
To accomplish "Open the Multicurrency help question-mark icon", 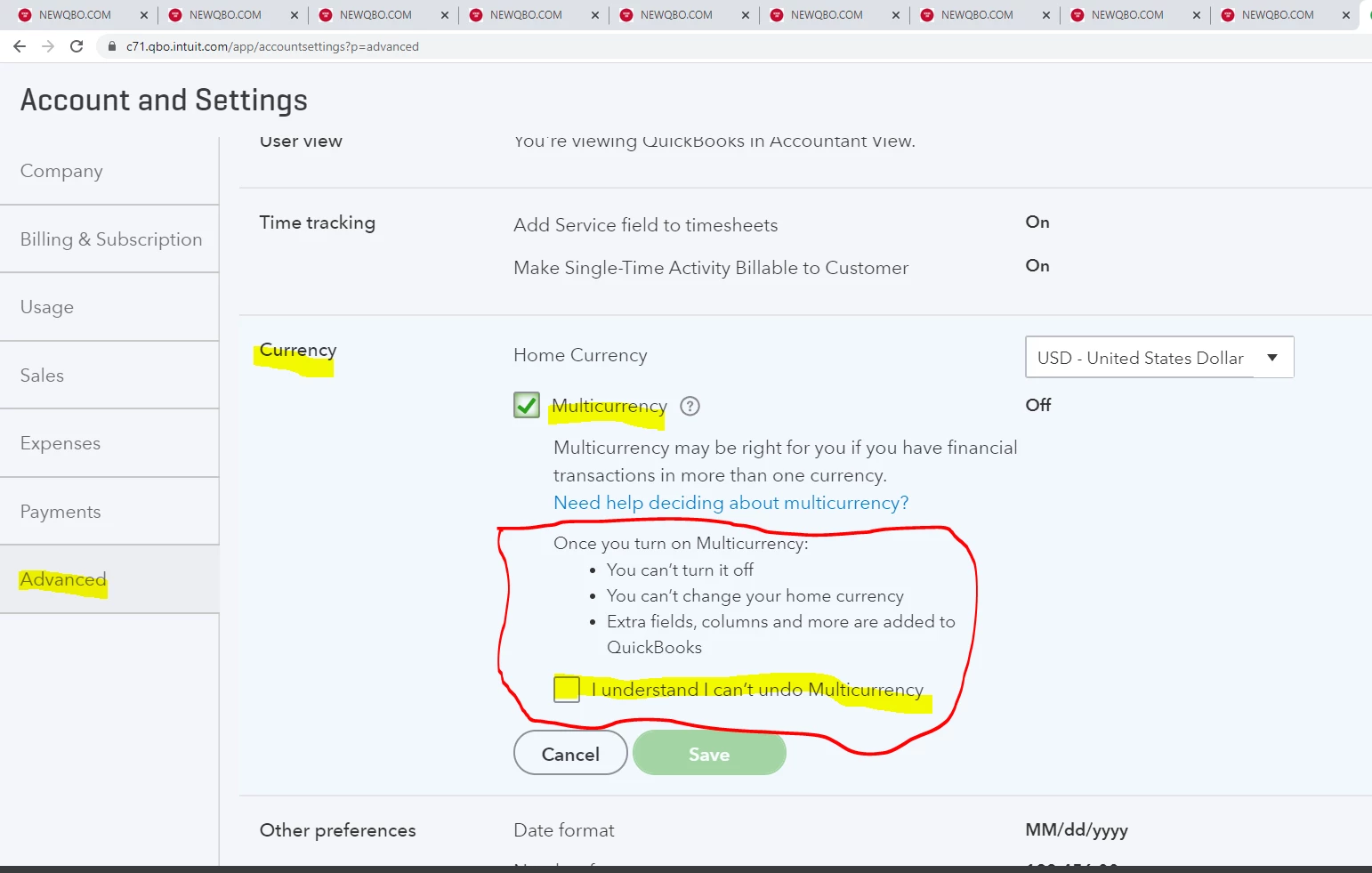I will (690, 406).
